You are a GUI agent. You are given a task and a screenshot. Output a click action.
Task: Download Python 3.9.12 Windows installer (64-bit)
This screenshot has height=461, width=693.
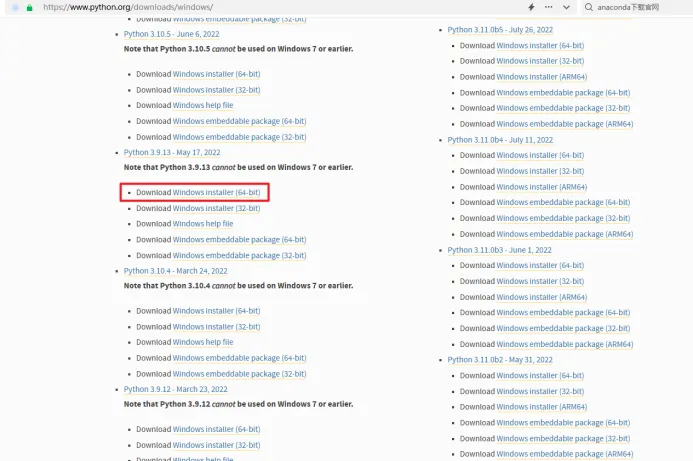click(216, 429)
